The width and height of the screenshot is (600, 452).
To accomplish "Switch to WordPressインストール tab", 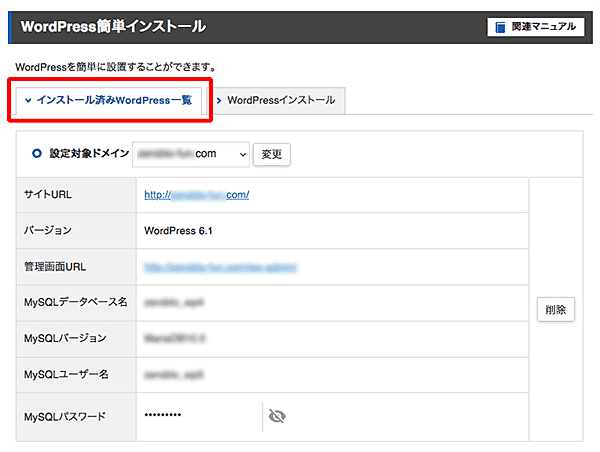I will click(279, 101).
